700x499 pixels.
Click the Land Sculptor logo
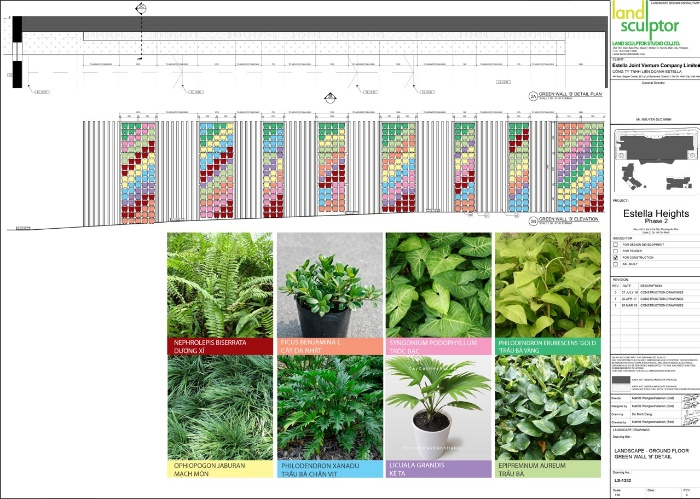point(652,22)
